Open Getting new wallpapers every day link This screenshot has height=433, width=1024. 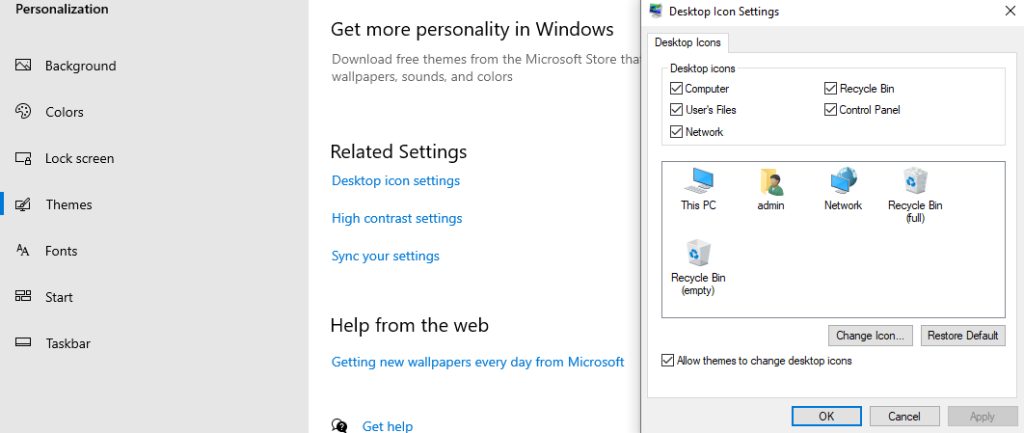478,362
